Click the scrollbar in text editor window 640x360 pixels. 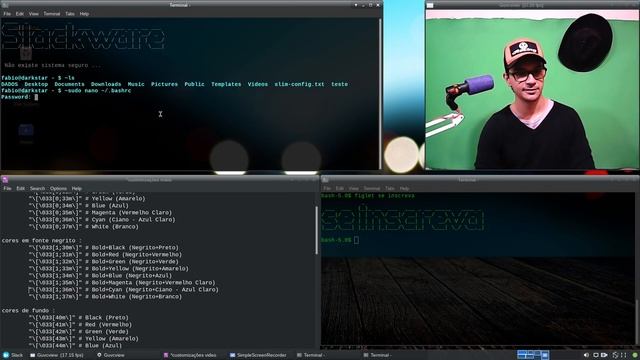tap(317, 231)
